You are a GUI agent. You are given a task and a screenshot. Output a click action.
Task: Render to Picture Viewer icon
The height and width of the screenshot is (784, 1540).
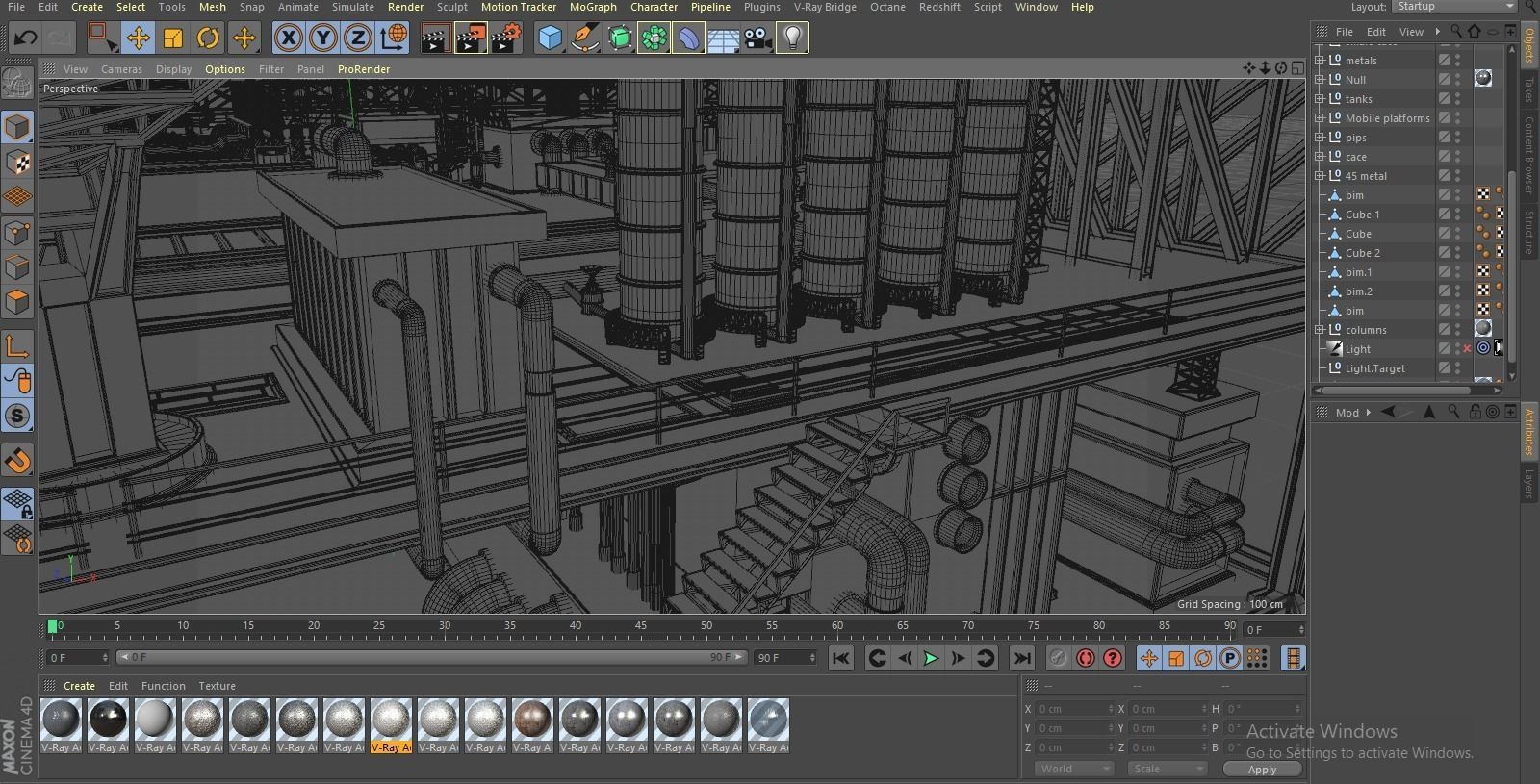(471, 38)
